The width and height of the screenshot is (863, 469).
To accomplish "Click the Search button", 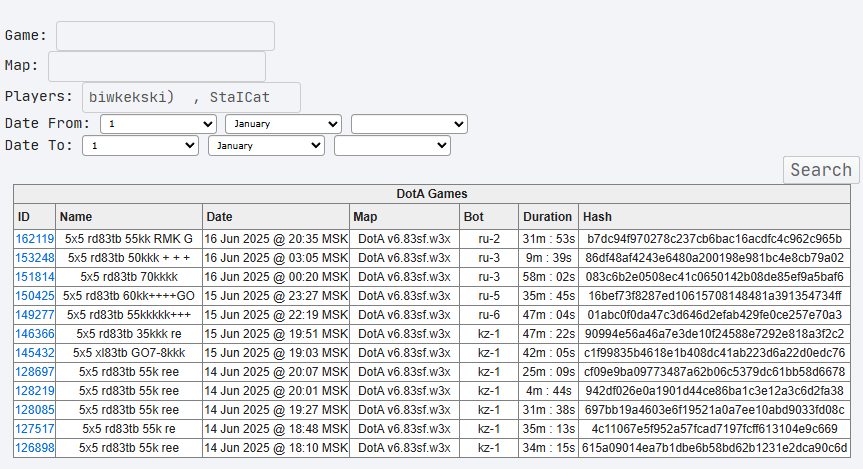I will (821, 170).
